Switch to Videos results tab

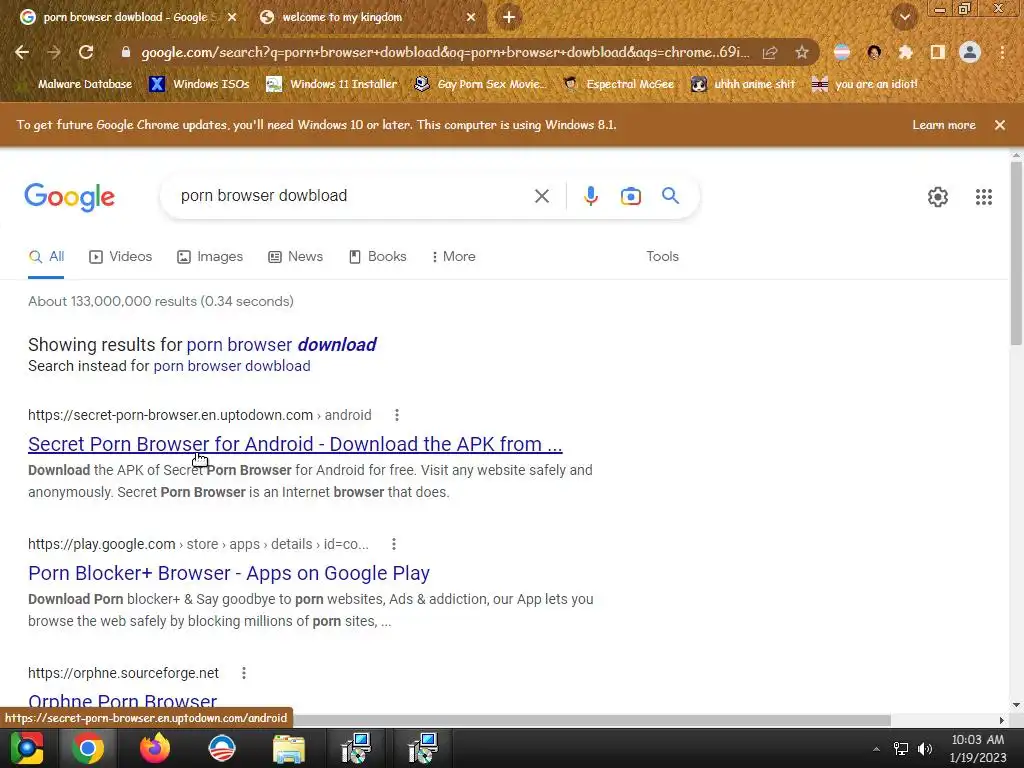coord(121,257)
